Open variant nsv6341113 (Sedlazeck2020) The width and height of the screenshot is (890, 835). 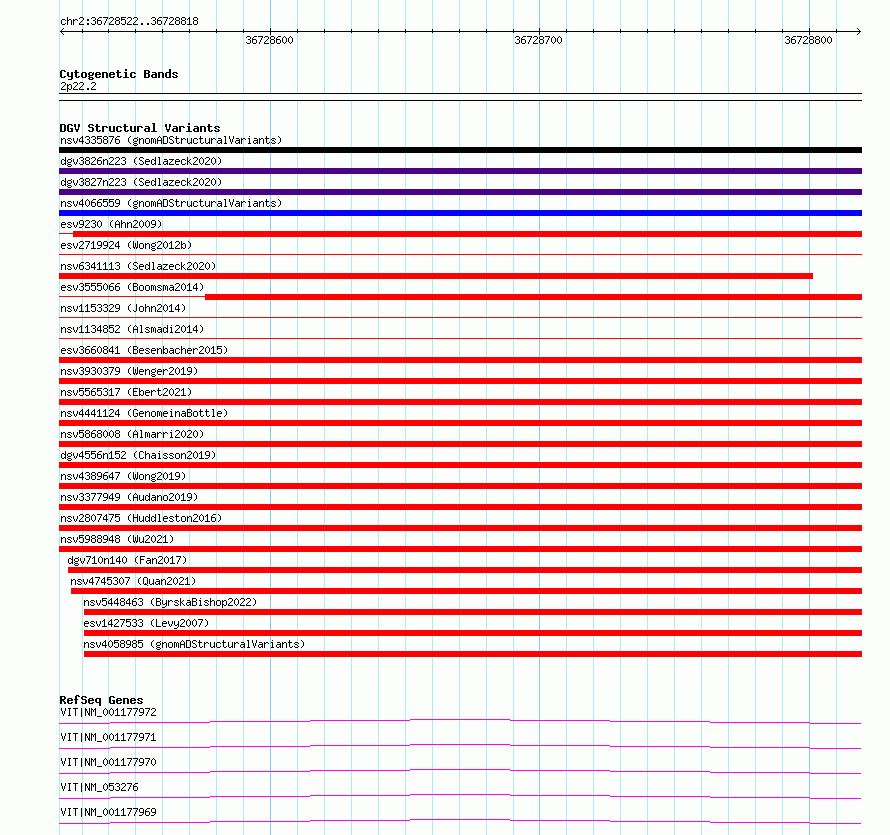(x=138, y=266)
